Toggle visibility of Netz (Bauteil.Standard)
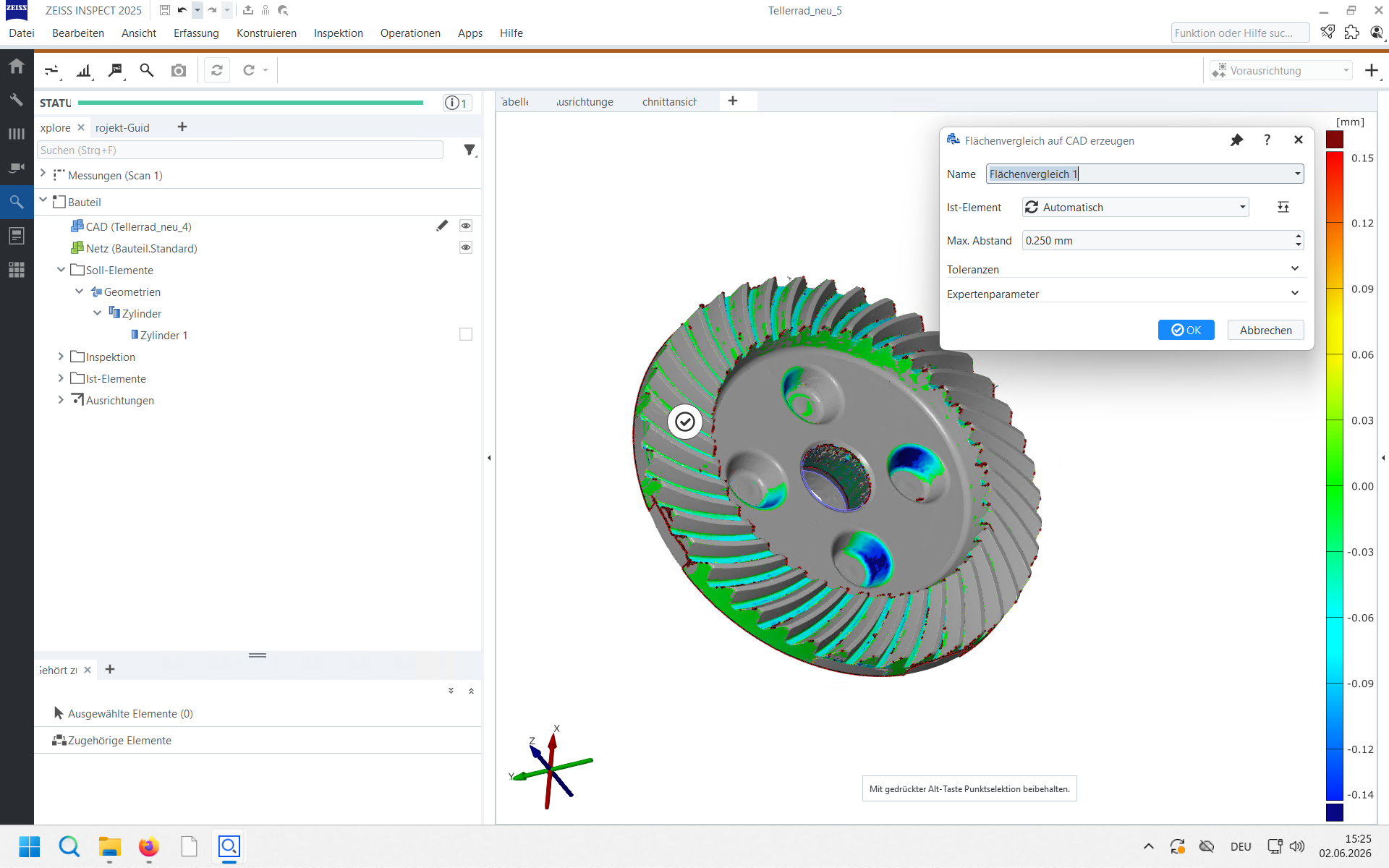Screen dimensions: 1389x868 (466, 247)
